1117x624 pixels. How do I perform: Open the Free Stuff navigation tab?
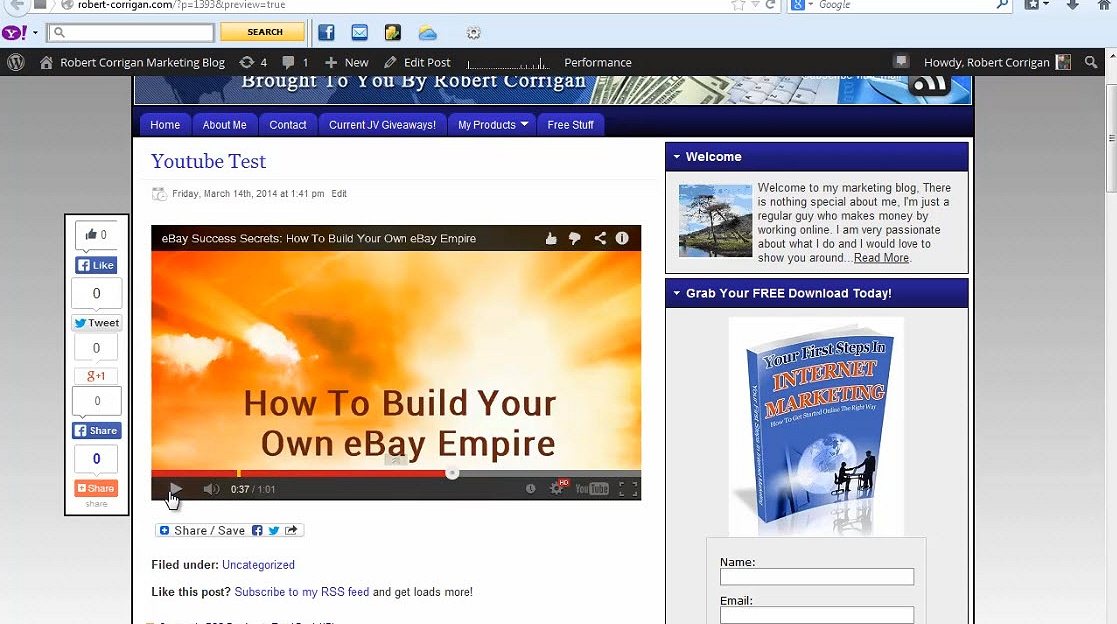pyautogui.click(x=571, y=125)
